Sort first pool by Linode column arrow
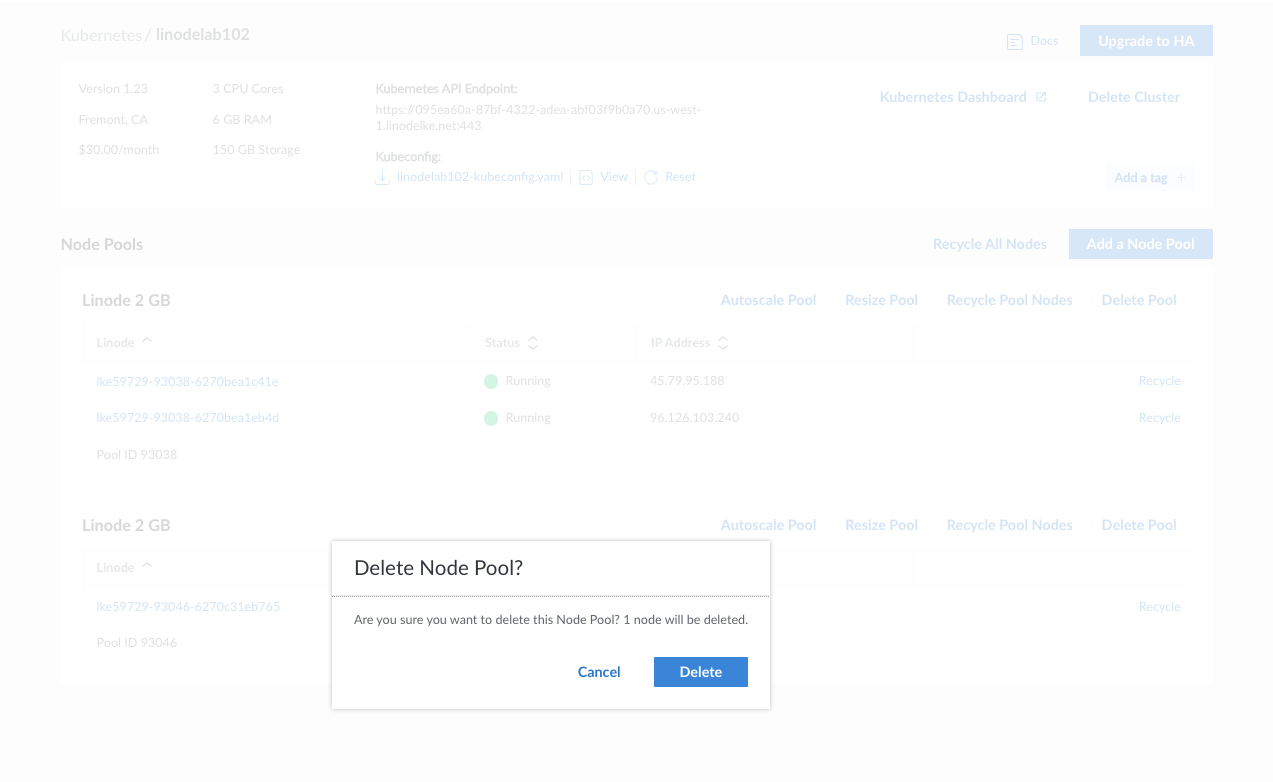 [x=147, y=341]
